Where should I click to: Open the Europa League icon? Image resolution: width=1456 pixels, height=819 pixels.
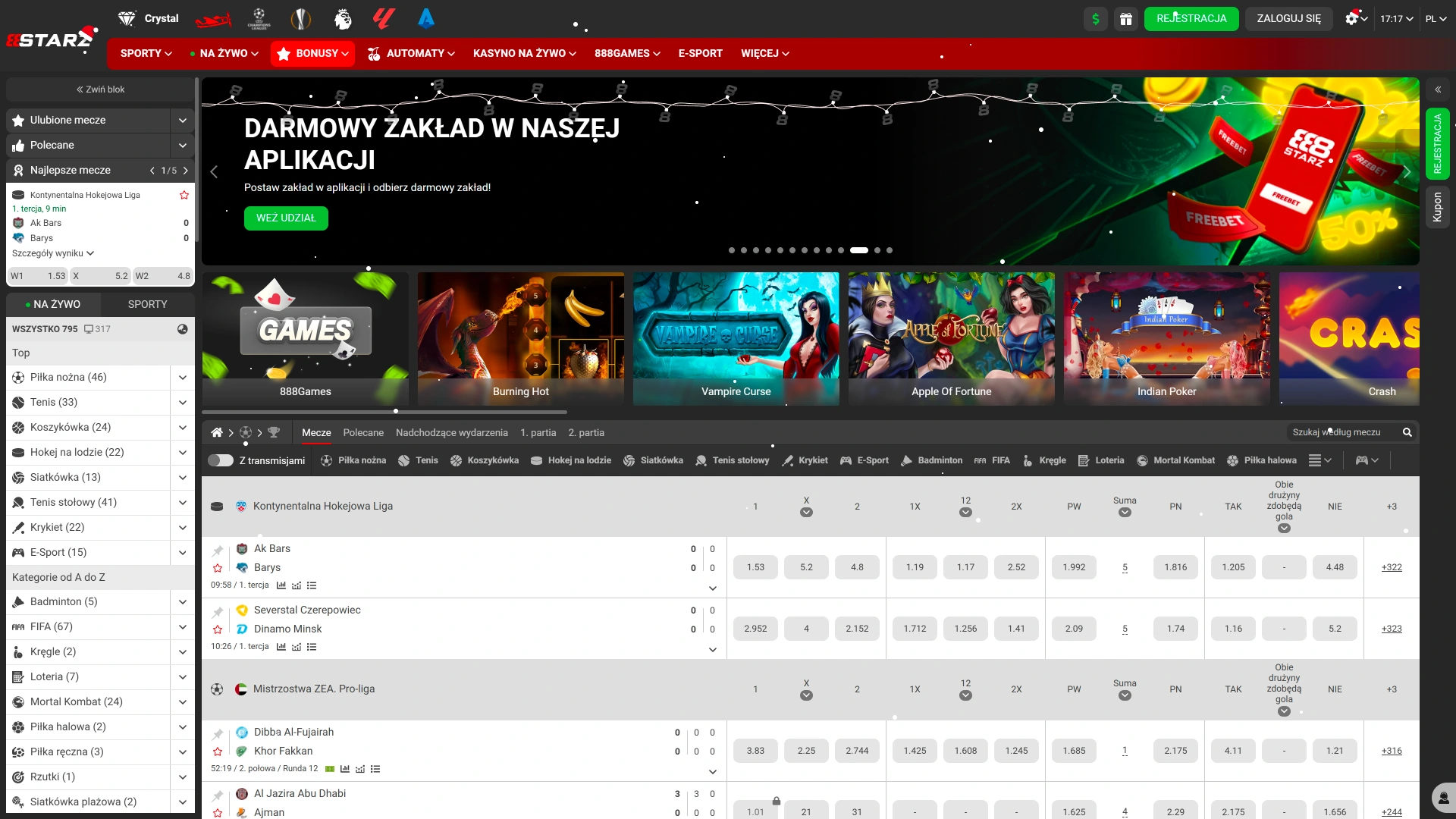click(301, 19)
